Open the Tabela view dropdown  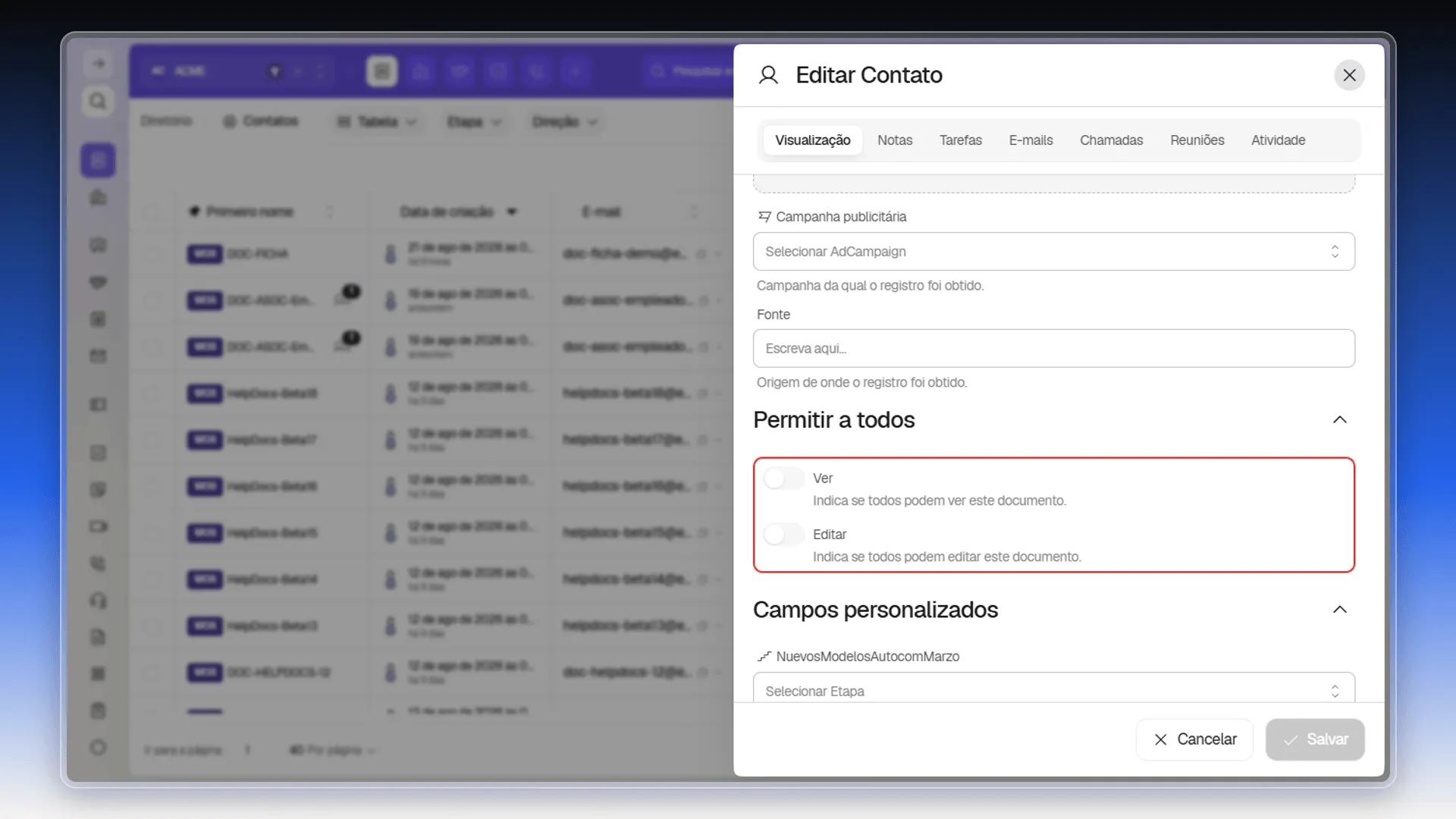coord(377,122)
